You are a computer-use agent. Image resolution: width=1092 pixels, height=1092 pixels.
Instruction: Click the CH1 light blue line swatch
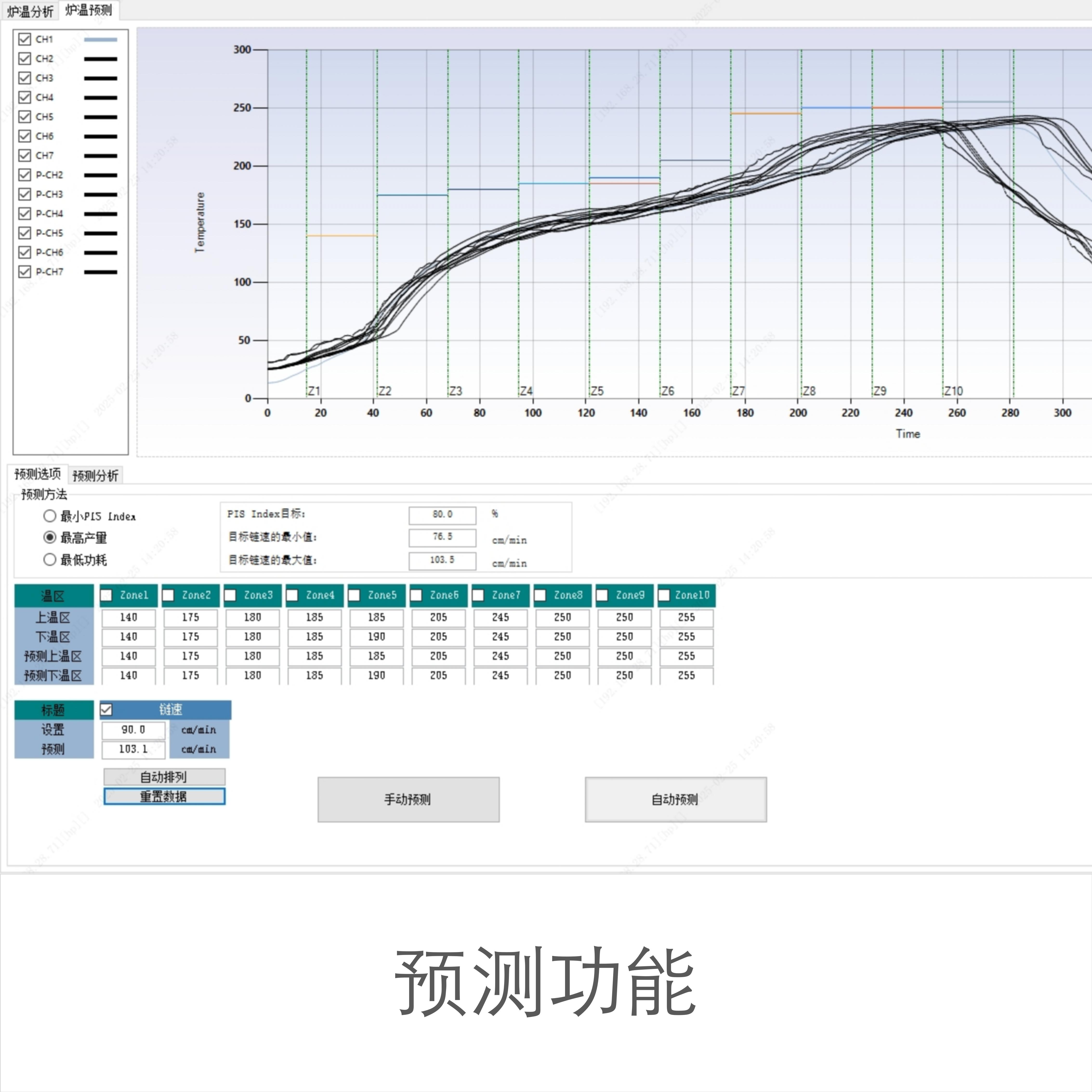pyautogui.click(x=101, y=39)
